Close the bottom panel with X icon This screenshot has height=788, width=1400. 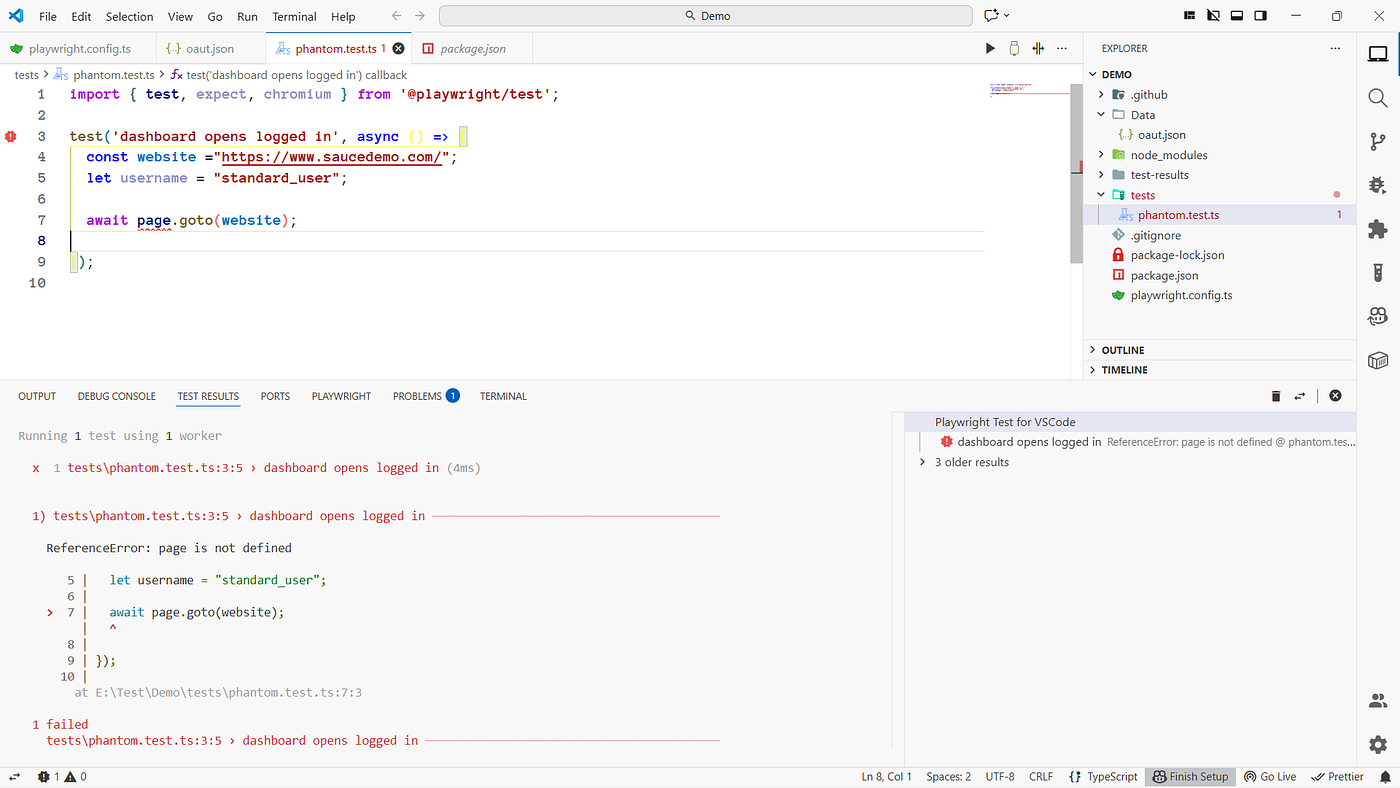[x=1335, y=396]
